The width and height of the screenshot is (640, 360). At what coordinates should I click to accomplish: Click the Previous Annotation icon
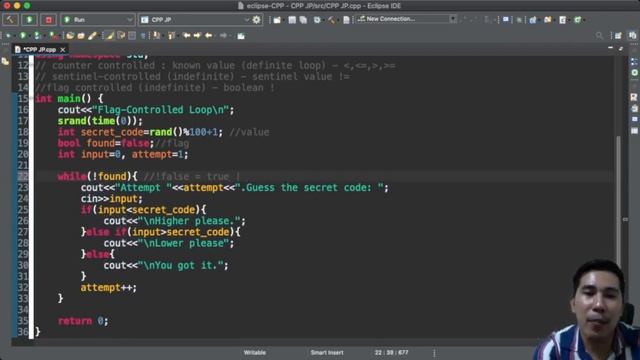tap(171, 36)
